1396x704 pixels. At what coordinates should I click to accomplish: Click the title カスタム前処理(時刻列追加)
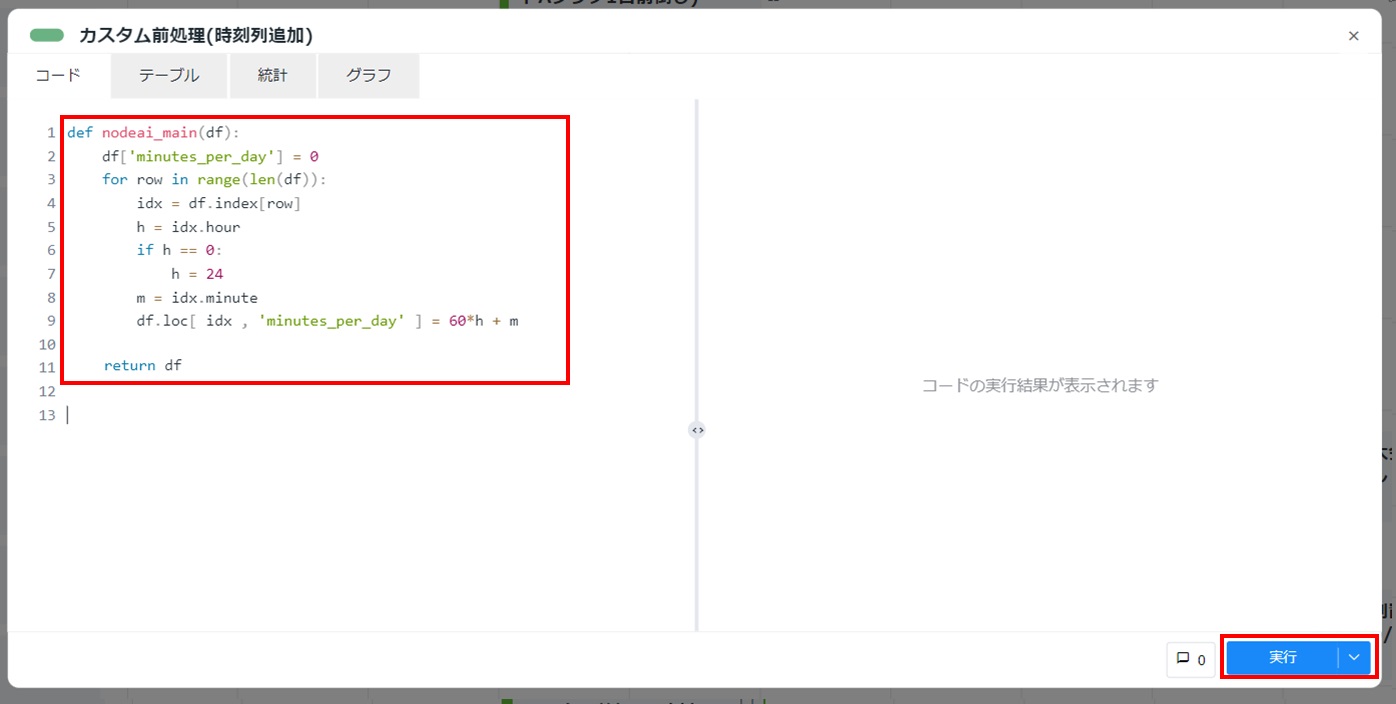click(x=196, y=36)
